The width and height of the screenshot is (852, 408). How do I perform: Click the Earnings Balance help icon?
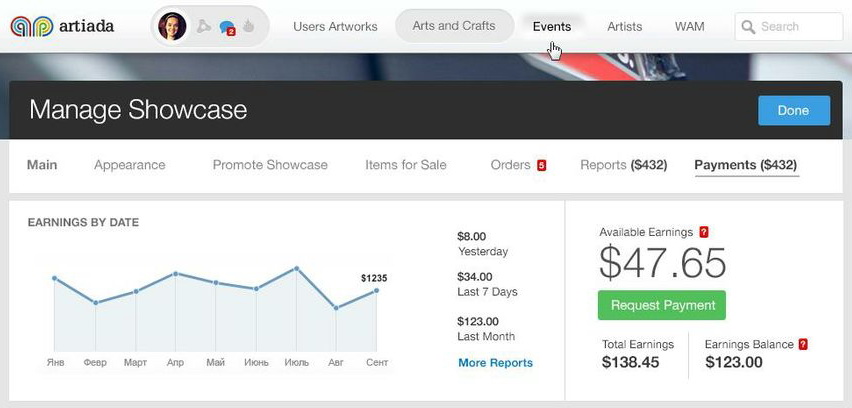803,344
